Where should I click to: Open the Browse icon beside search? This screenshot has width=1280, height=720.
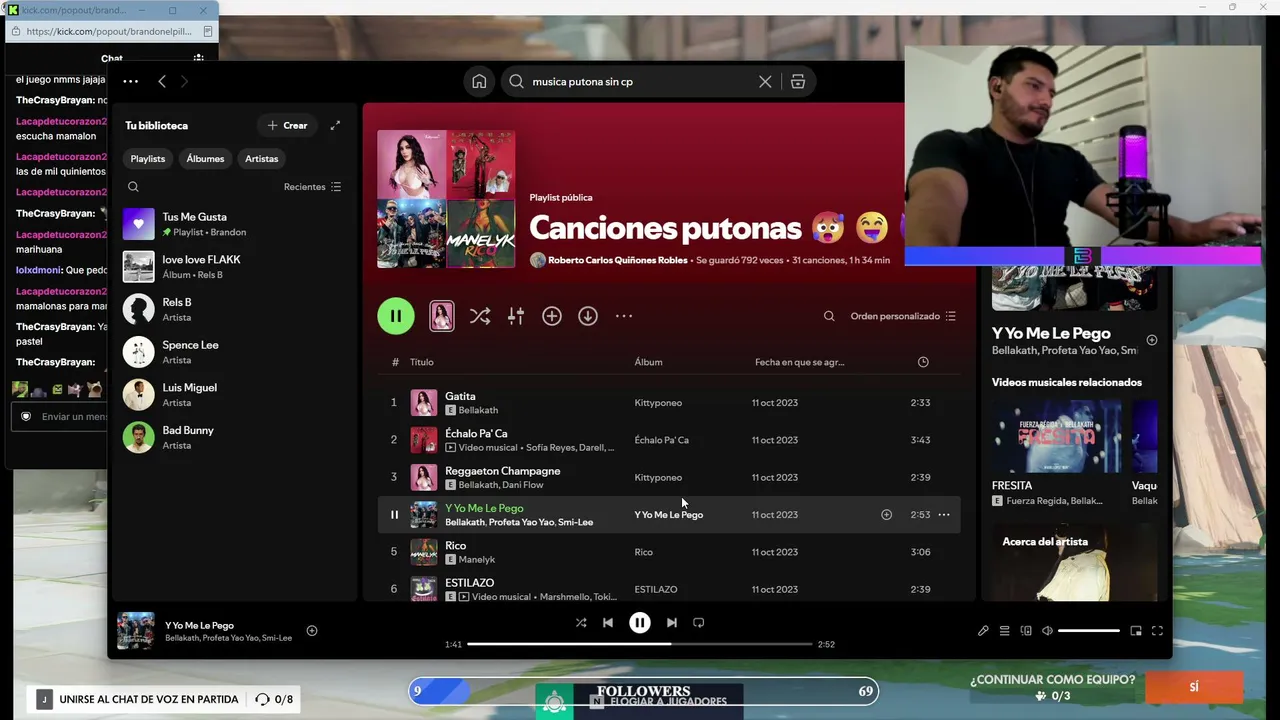coord(798,82)
